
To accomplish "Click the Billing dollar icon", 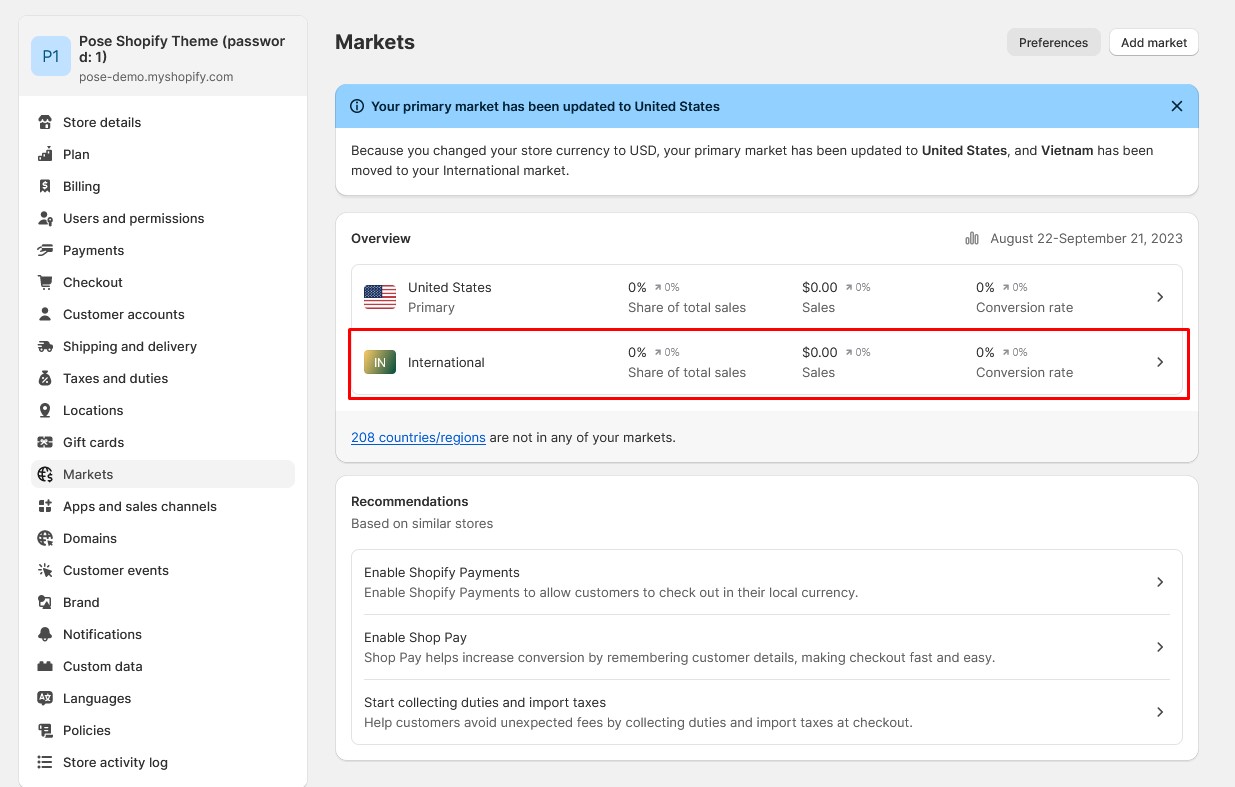I will [45, 186].
